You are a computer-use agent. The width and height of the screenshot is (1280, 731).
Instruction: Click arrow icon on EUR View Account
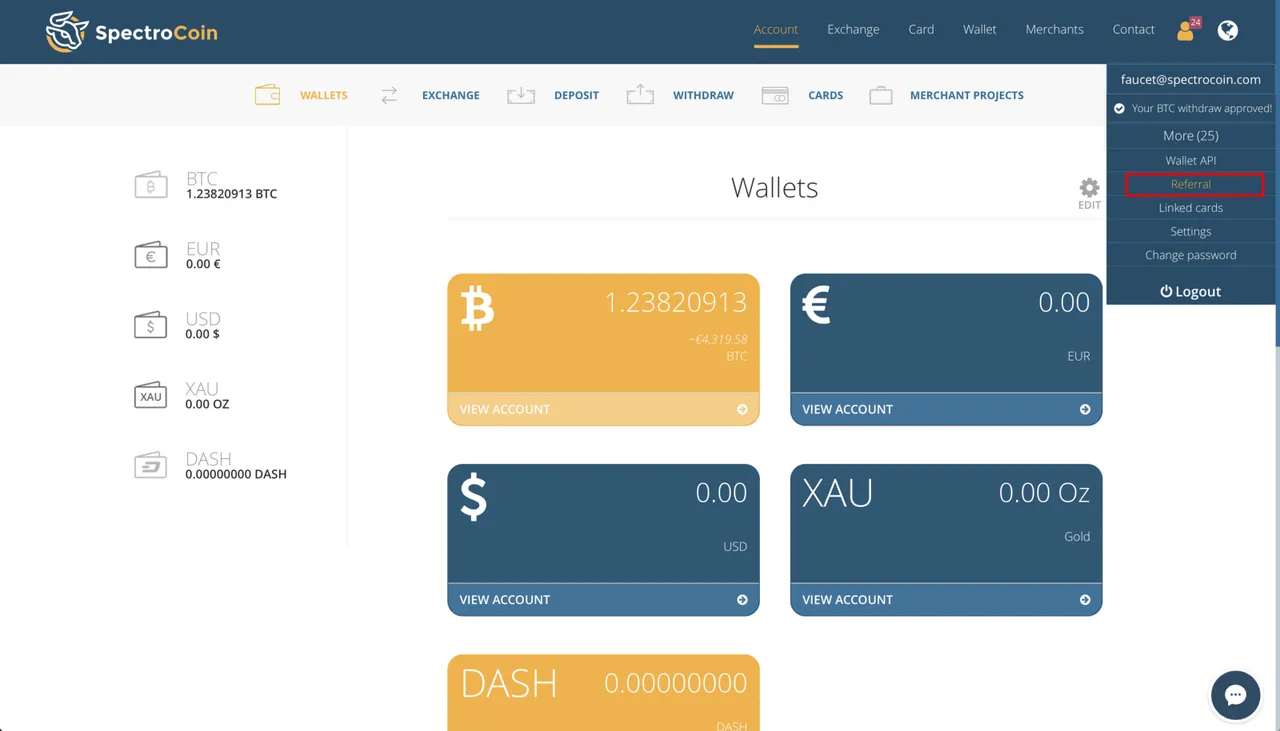click(x=1085, y=409)
